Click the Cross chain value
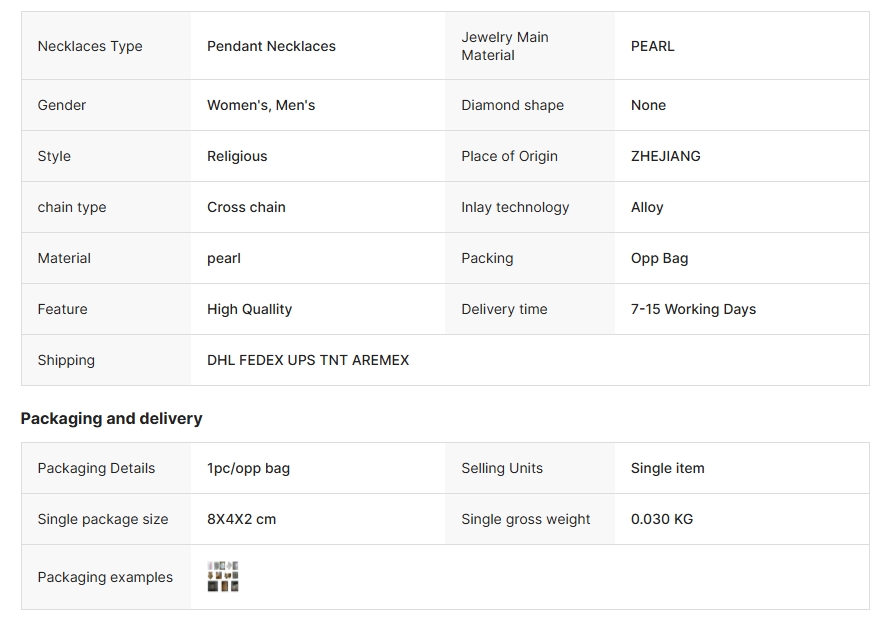This screenshot has height=633, width=893. point(246,207)
